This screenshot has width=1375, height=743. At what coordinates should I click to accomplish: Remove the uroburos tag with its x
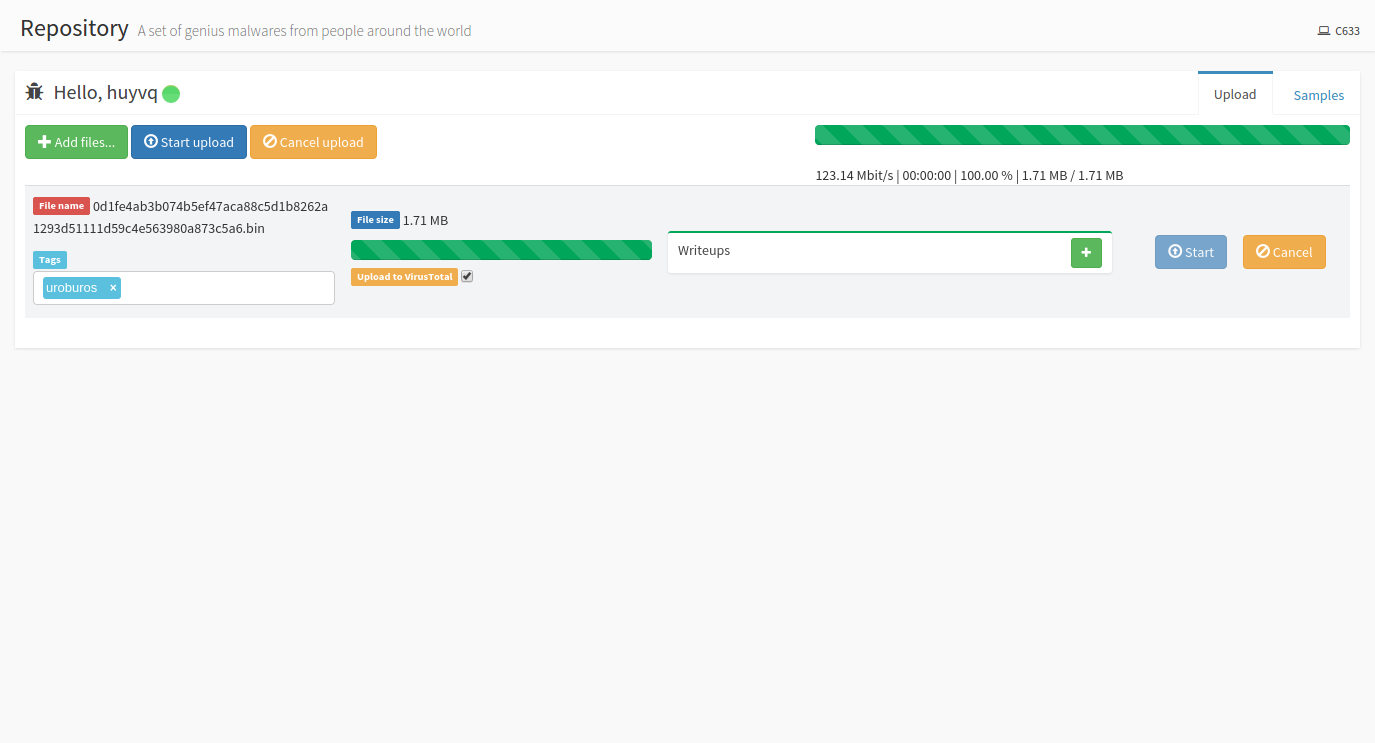click(x=113, y=288)
